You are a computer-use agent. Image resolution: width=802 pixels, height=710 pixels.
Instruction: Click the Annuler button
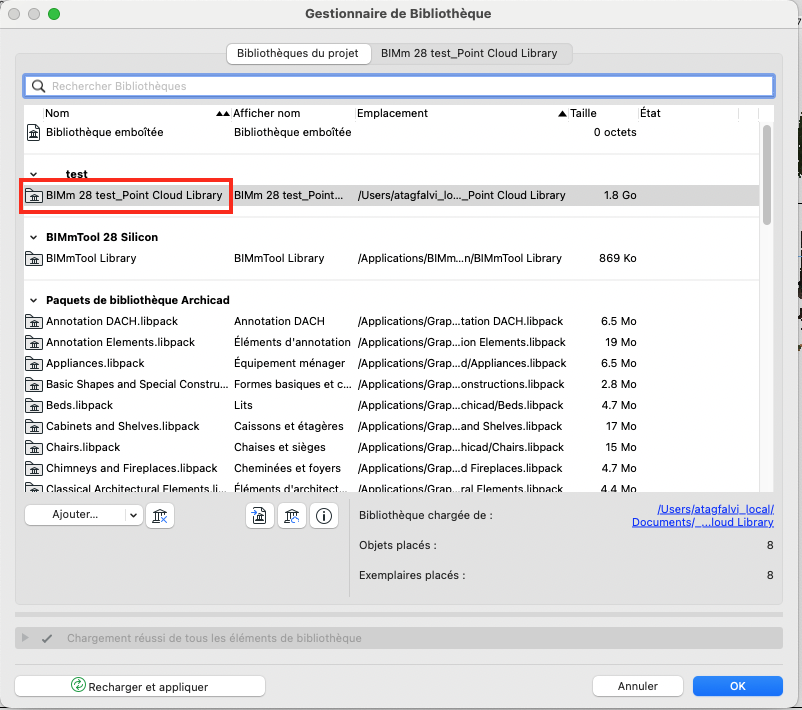638,686
